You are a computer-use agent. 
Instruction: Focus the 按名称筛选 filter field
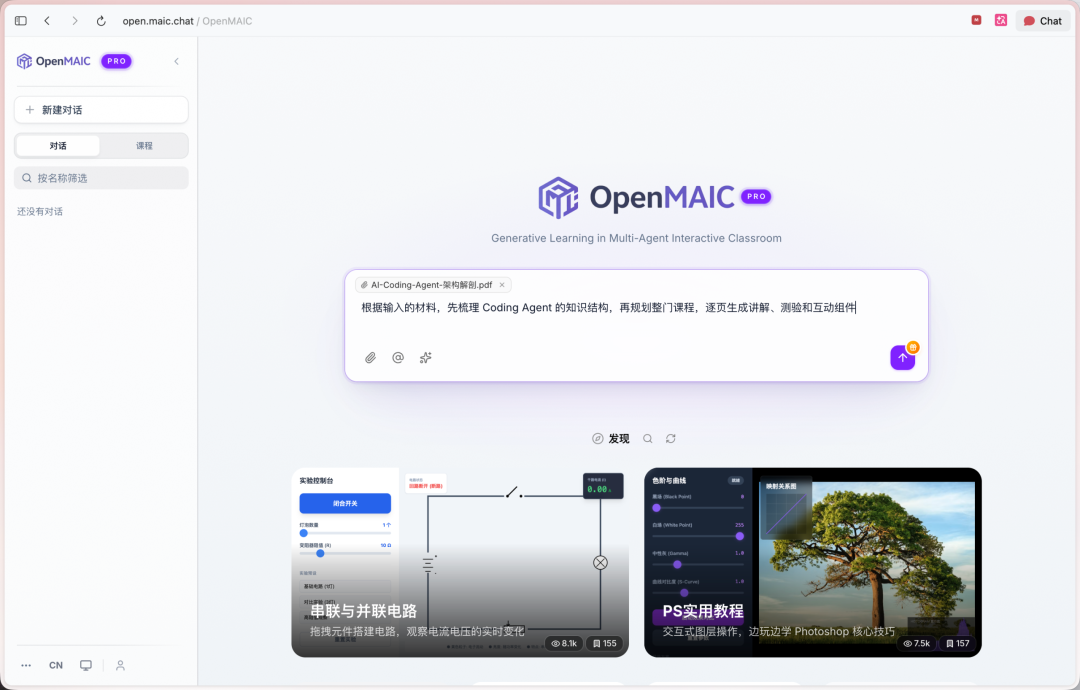(x=101, y=178)
